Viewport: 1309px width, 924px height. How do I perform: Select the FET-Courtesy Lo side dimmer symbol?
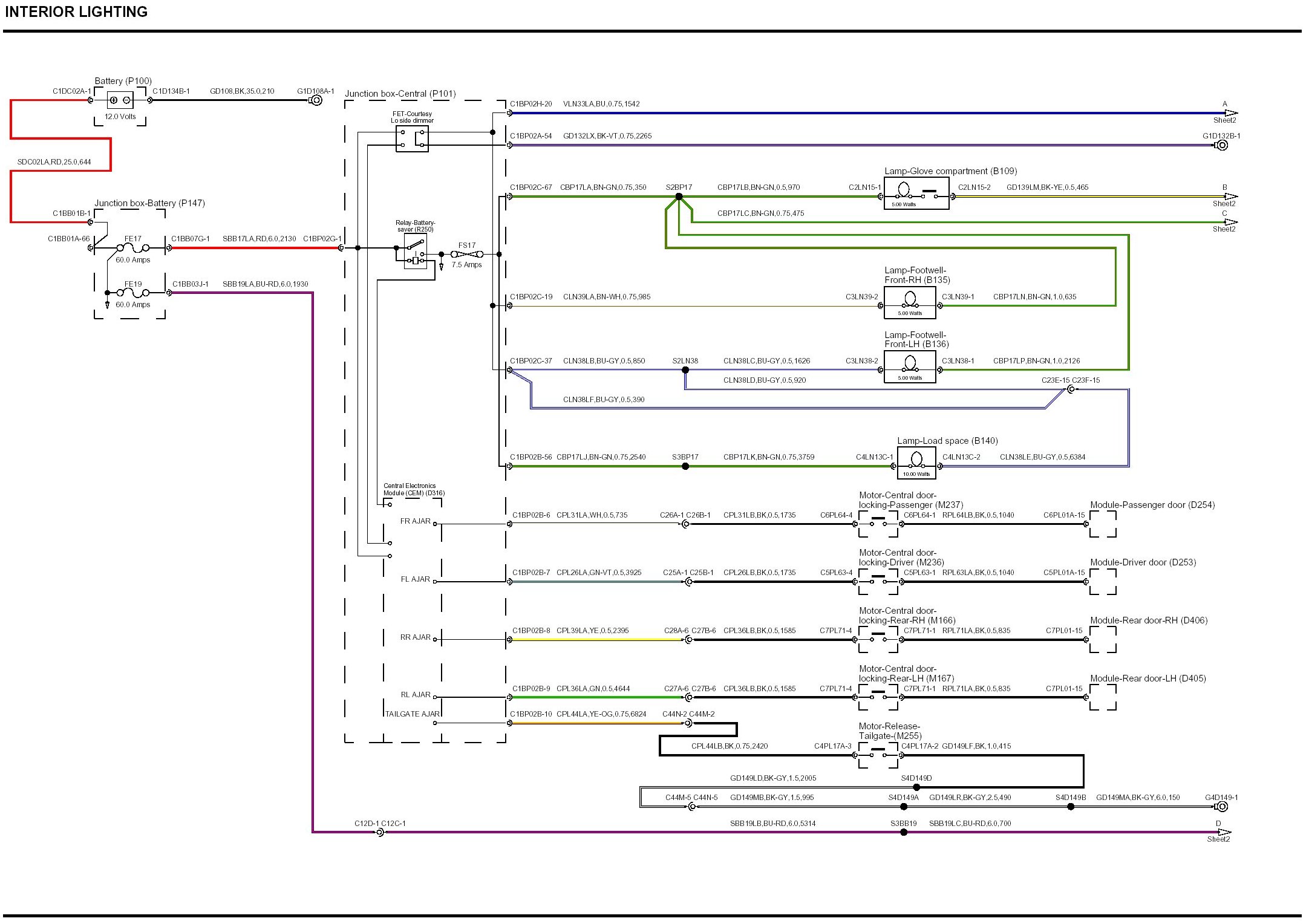pos(412,139)
